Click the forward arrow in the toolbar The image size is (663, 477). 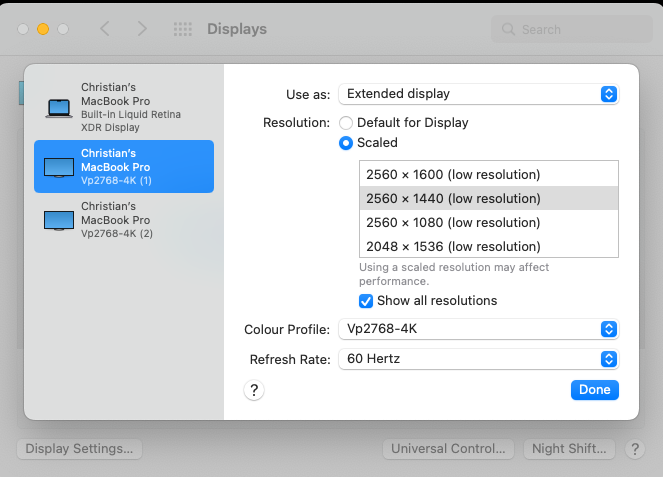coord(142,29)
